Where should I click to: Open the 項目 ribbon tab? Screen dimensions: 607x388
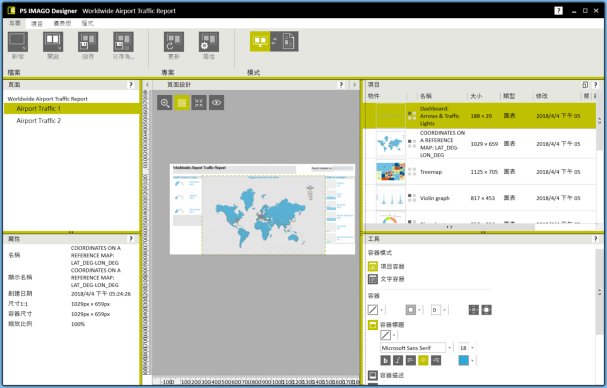pos(37,24)
